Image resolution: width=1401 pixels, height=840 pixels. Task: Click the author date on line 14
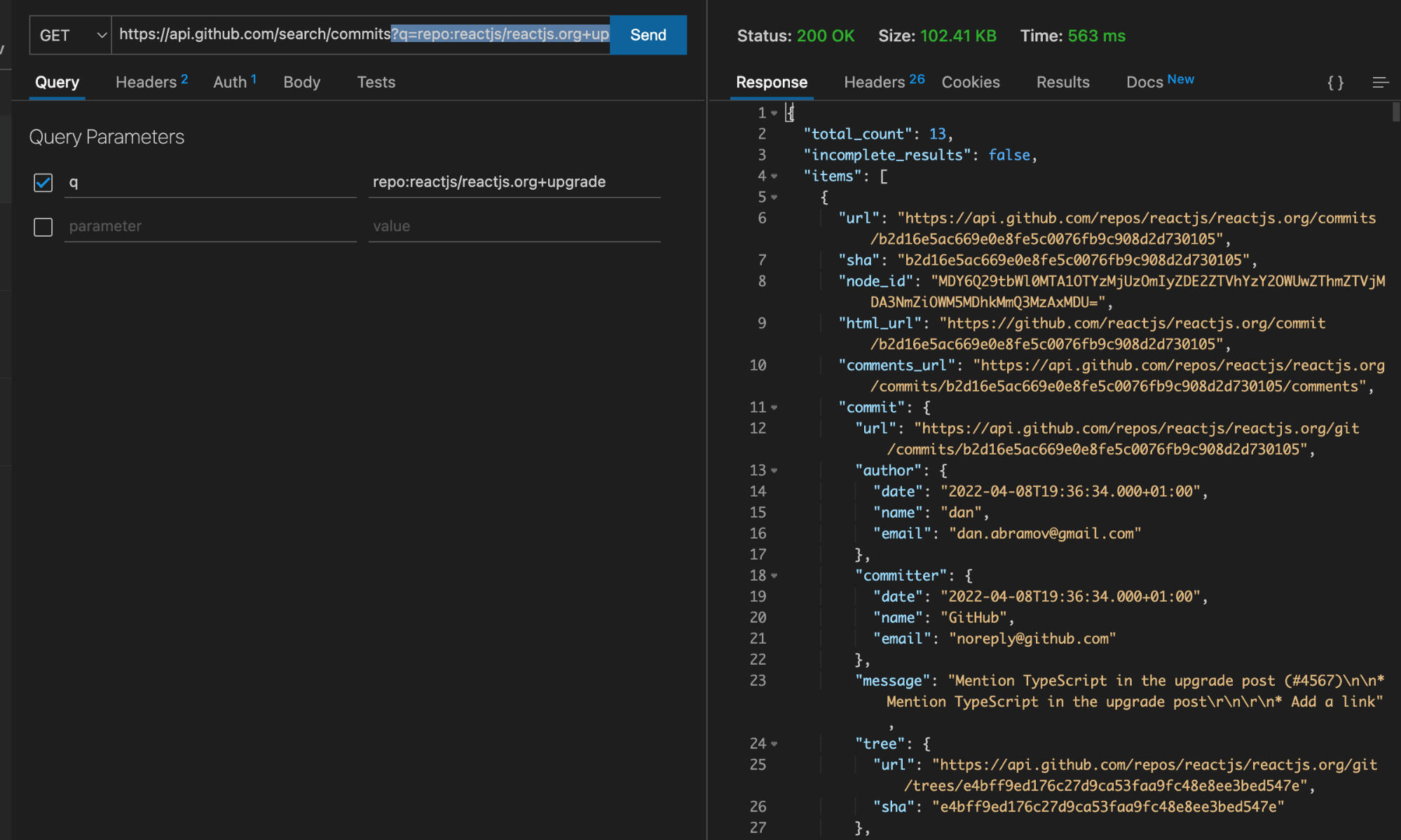point(1070,491)
